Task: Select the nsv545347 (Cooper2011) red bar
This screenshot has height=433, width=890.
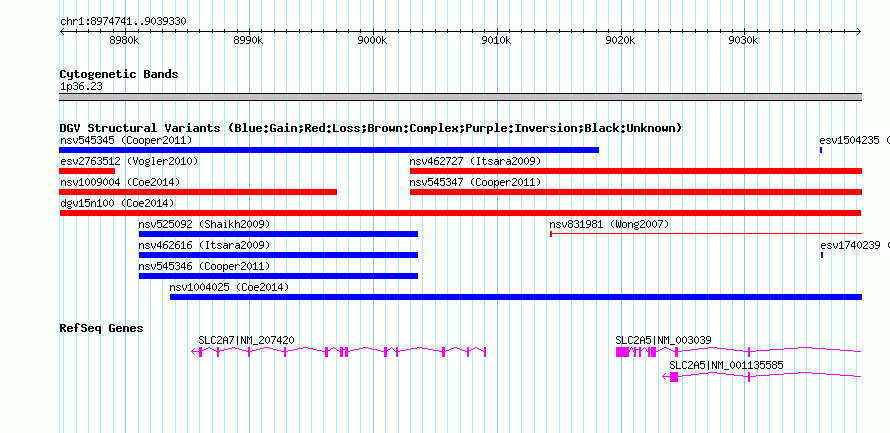Action: [x=636, y=192]
